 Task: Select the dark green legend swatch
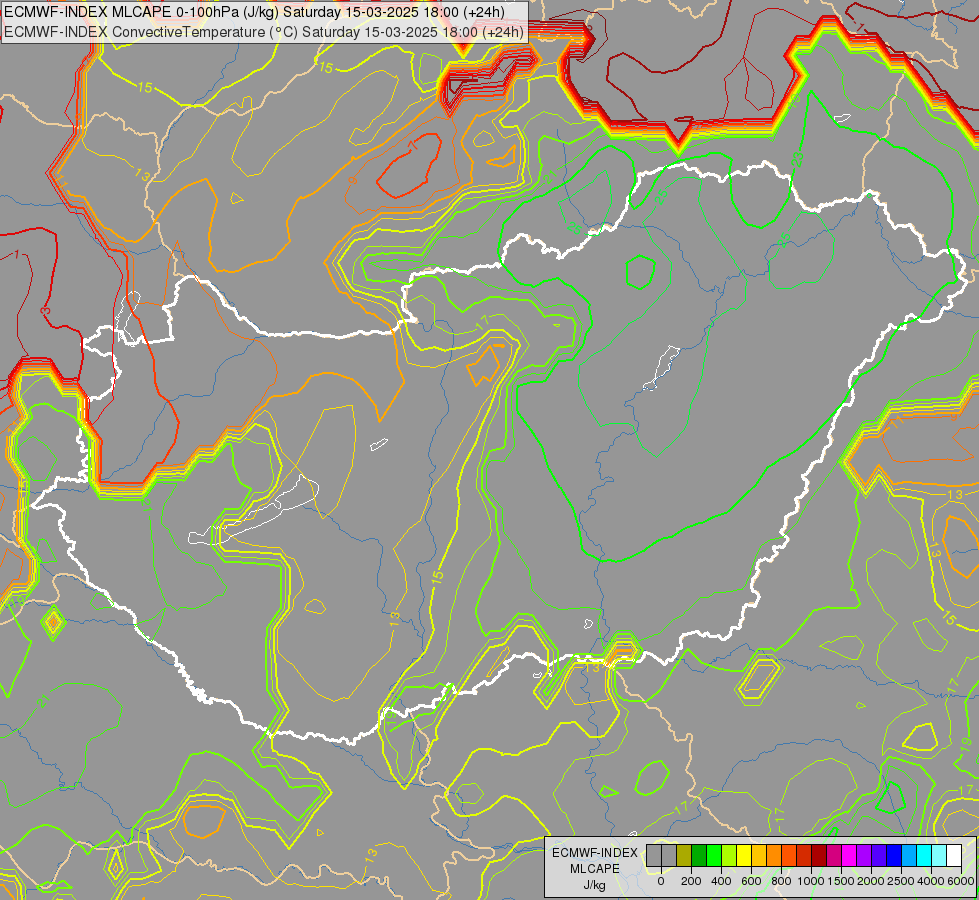click(699, 855)
